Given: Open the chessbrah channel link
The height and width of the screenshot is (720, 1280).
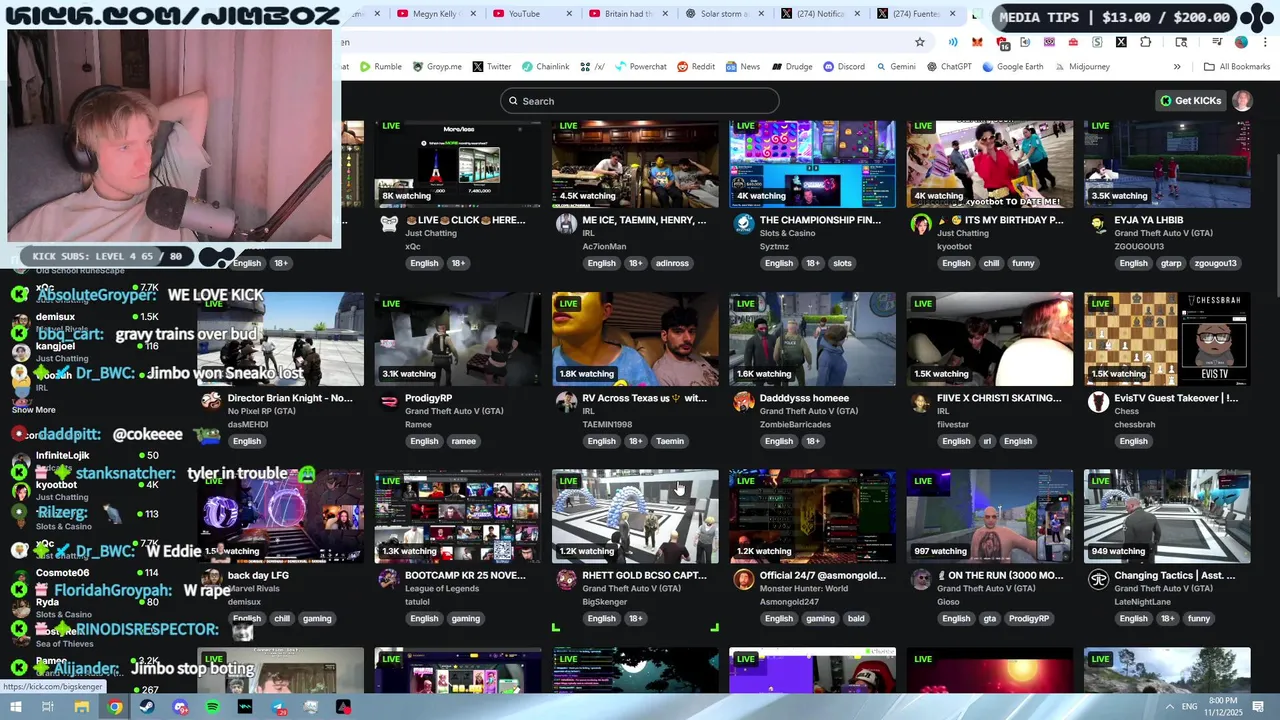Looking at the screenshot, I should tap(1135, 424).
